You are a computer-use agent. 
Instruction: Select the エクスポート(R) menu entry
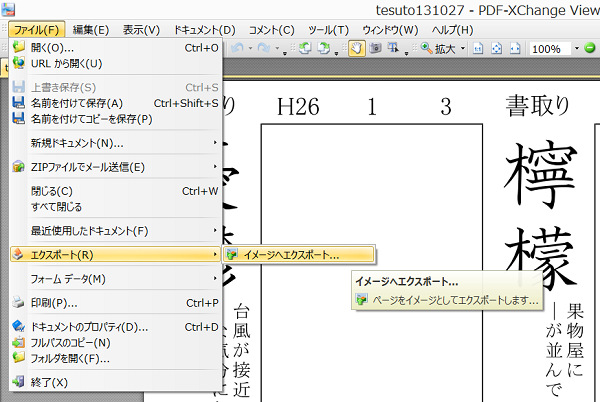(116, 255)
